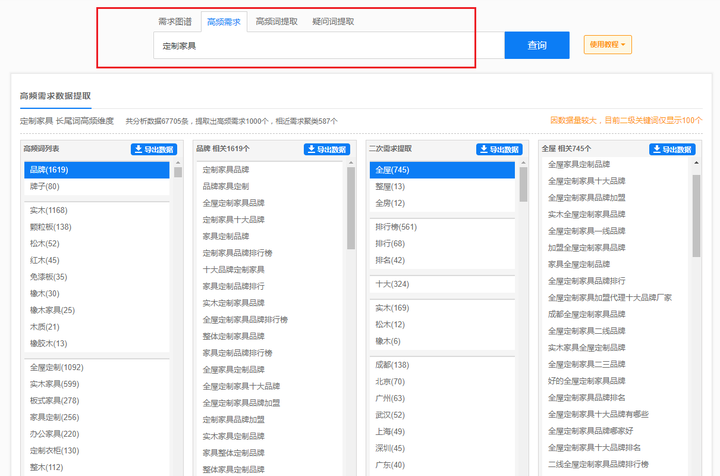
Task: Open the 高频词提取 tab
Action: (x=277, y=22)
